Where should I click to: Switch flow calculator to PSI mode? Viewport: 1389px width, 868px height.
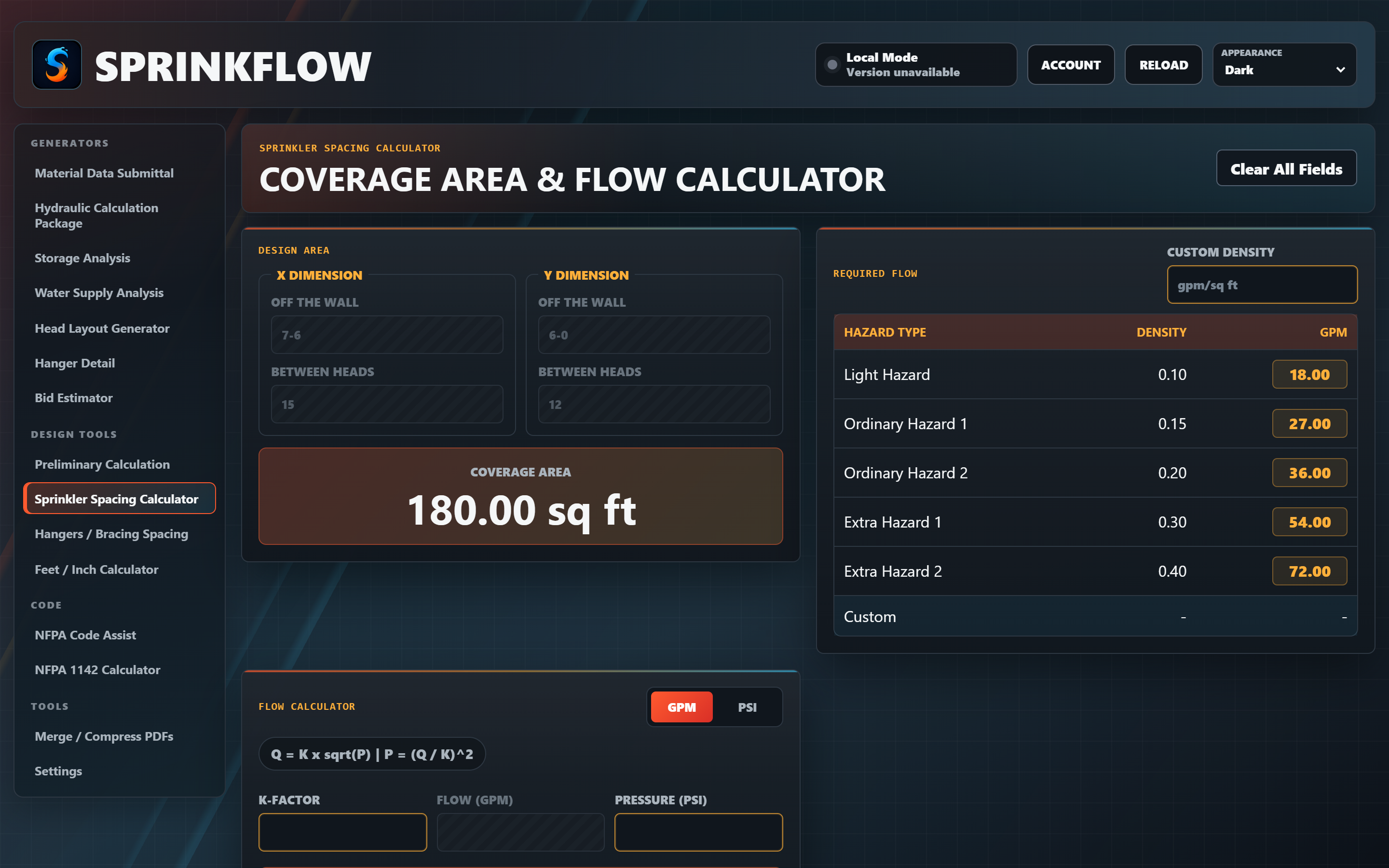(747, 706)
